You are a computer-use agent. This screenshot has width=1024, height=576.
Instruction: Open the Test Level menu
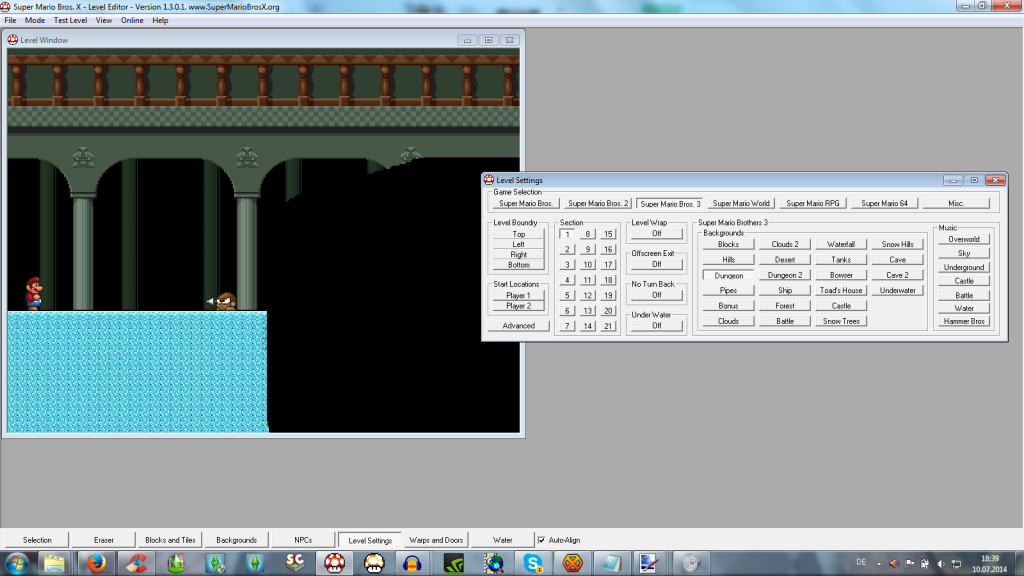[70, 20]
